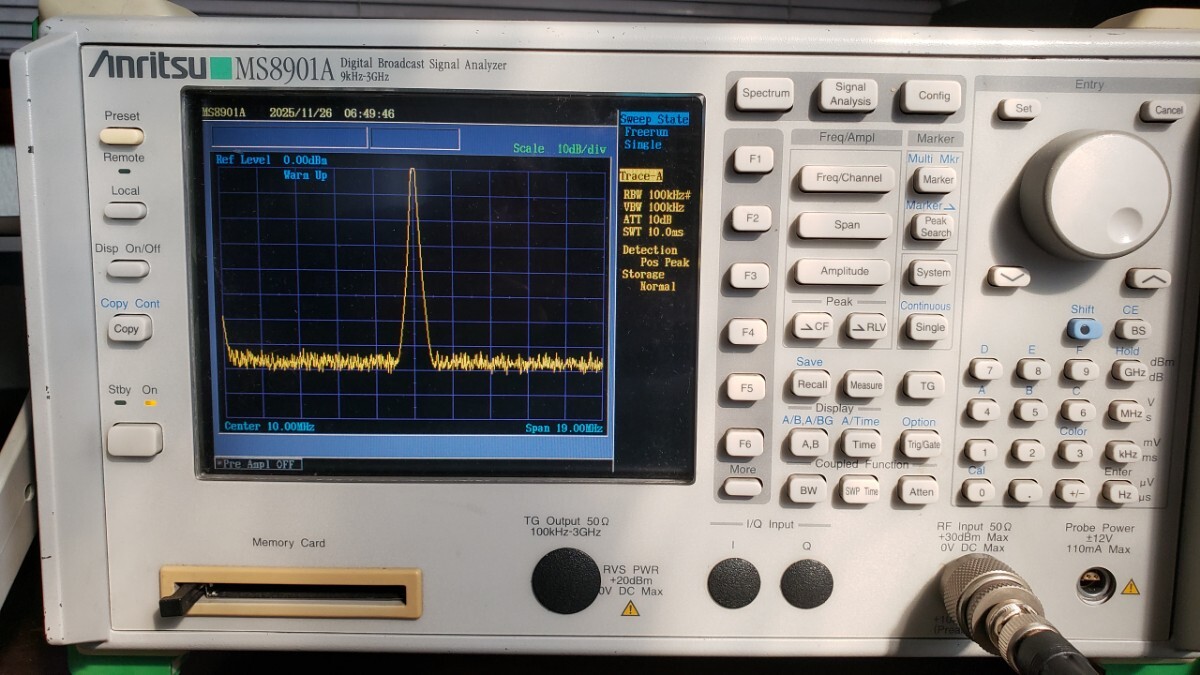This screenshot has width=1200, height=675.
Task: Toggle the Stby/On power button
Action: [x=134, y=439]
